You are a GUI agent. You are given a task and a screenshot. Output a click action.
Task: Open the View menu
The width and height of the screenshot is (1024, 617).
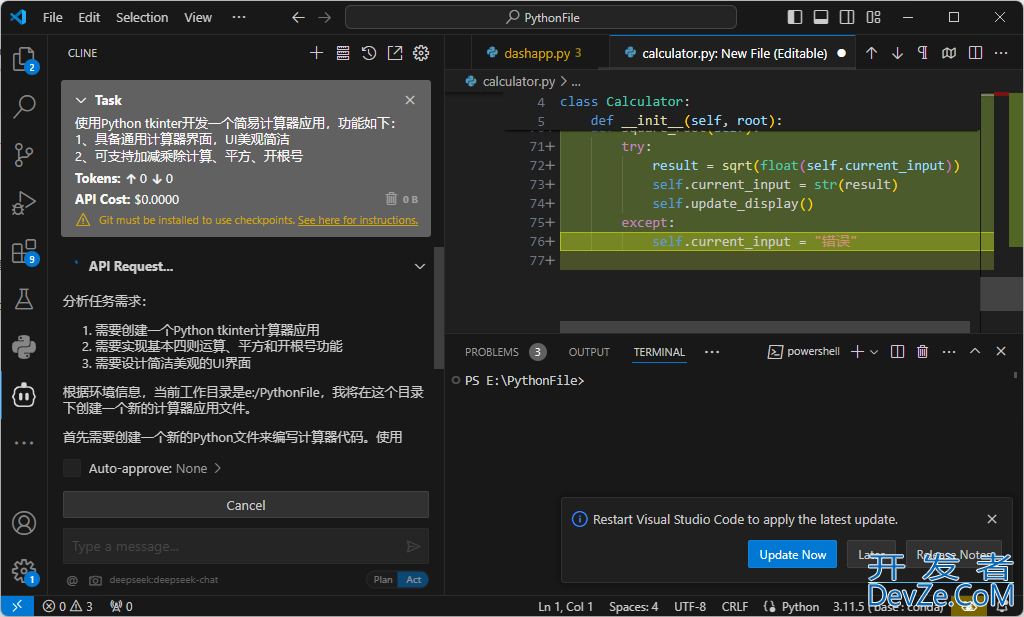click(198, 18)
